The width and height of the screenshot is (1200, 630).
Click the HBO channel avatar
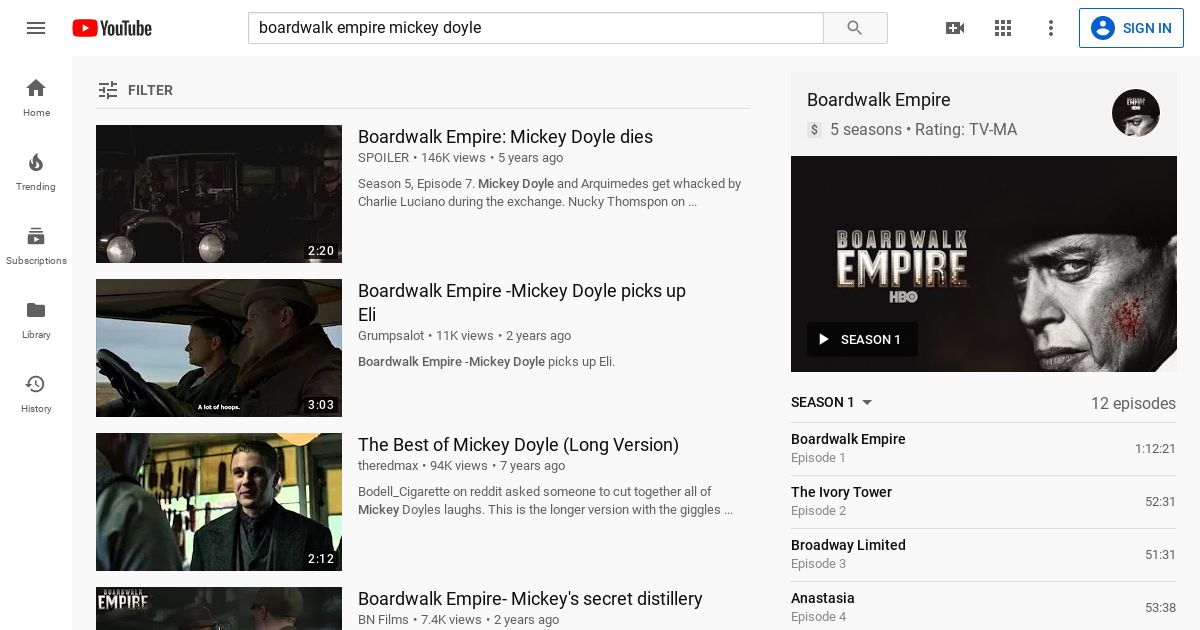1136,113
